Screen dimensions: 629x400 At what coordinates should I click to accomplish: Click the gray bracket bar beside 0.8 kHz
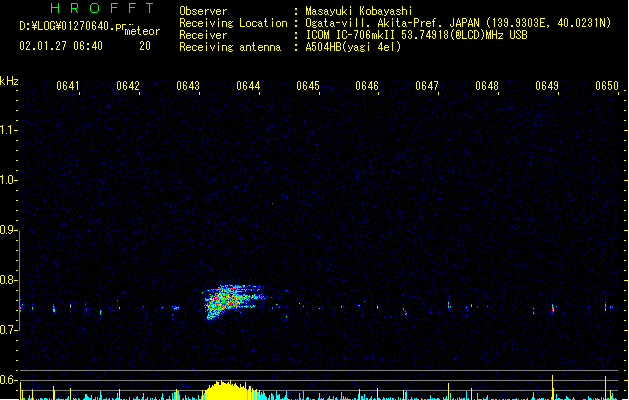tap(19, 281)
